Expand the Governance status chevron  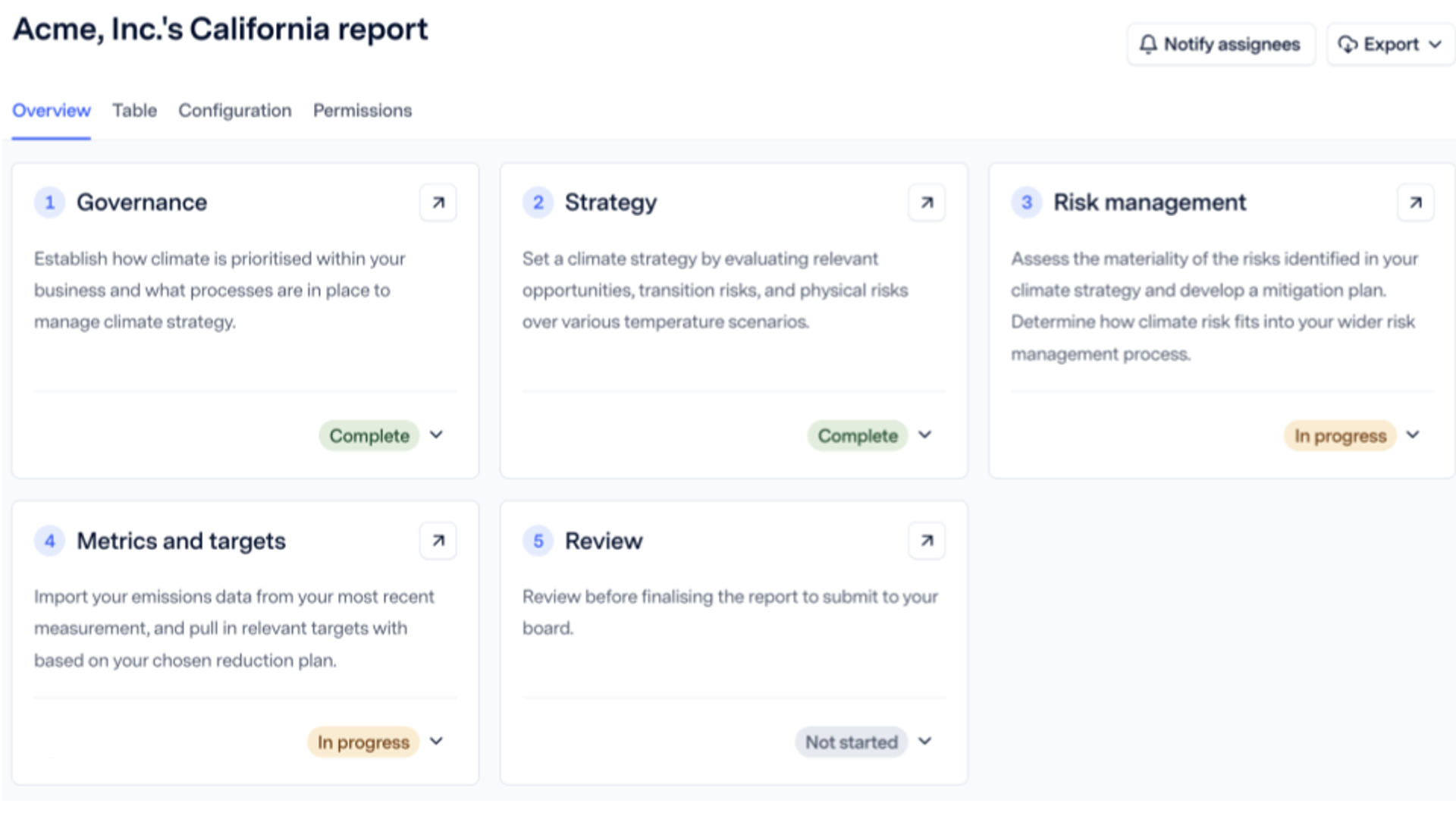point(436,435)
